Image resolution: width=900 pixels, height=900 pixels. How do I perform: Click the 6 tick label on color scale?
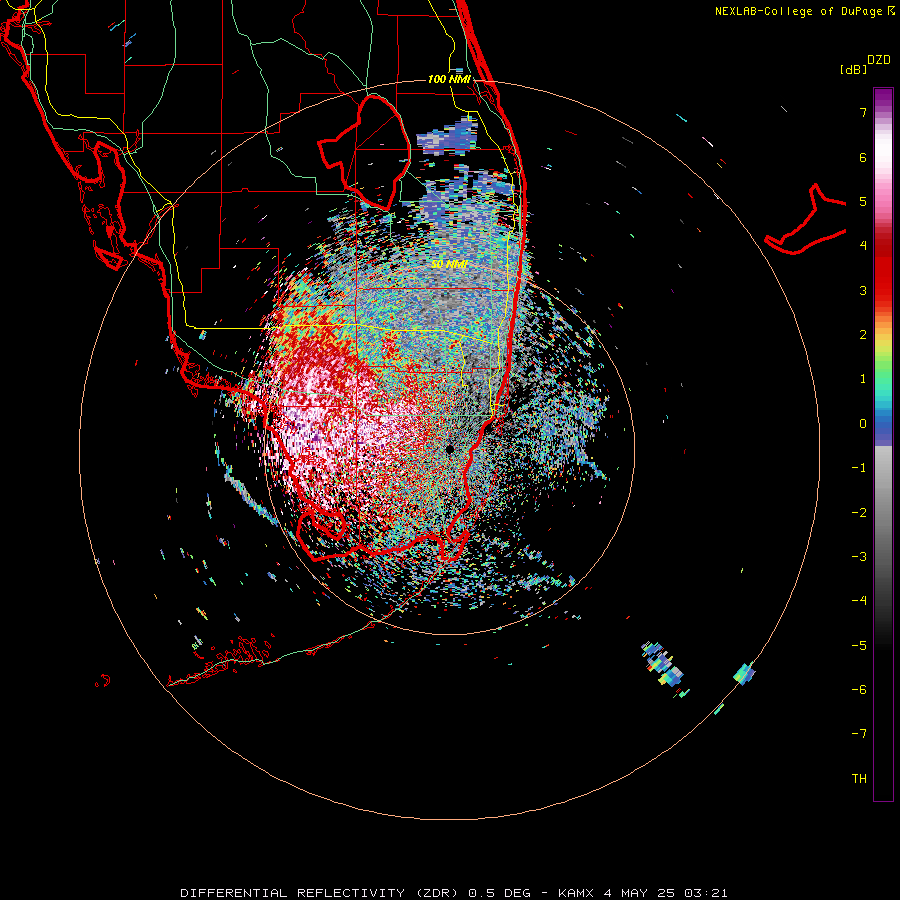863,157
